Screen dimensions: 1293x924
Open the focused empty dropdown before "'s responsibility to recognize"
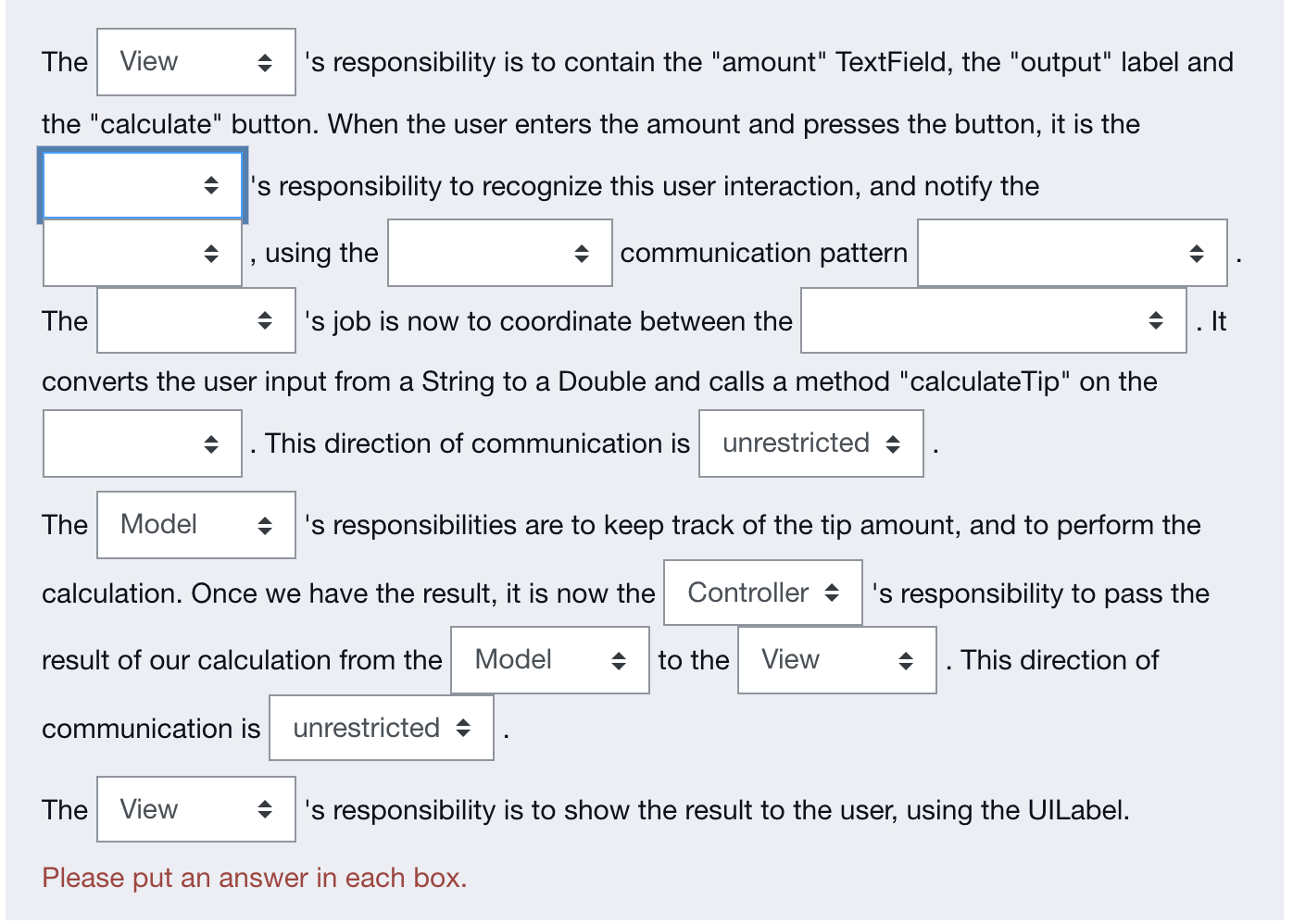tap(143, 186)
